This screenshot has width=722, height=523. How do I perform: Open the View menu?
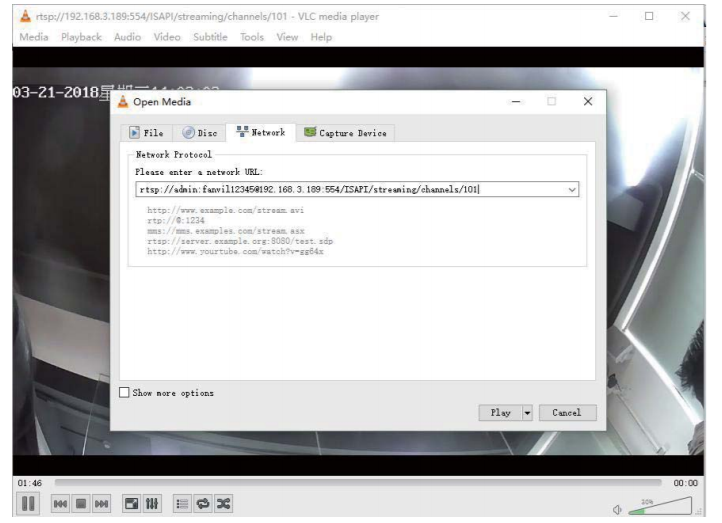tap(287, 37)
